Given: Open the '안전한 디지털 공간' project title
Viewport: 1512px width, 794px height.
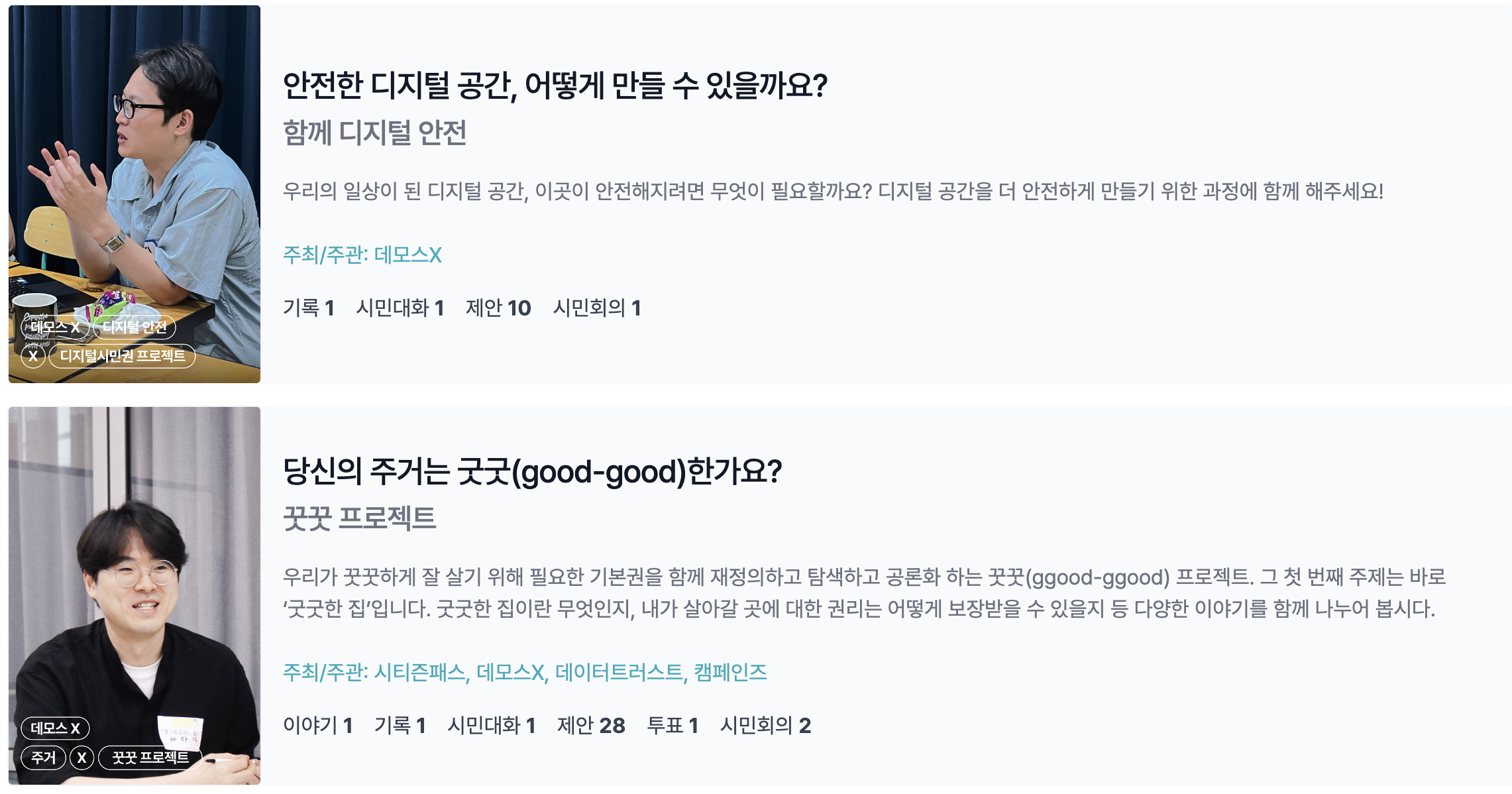Looking at the screenshot, I should (x=555, y=86).
